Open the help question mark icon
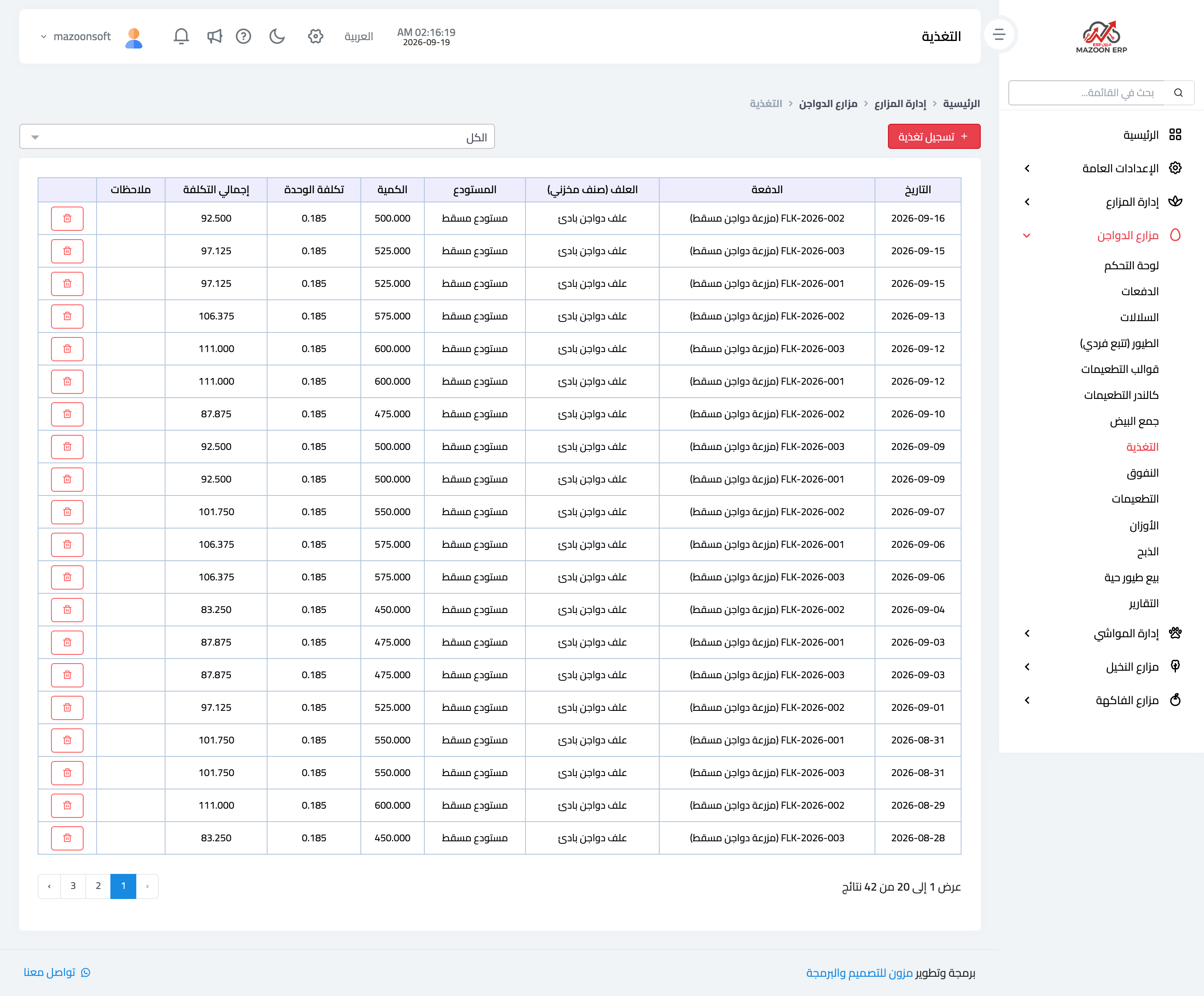The image size is (1204, 996). [x=244, y=36]
